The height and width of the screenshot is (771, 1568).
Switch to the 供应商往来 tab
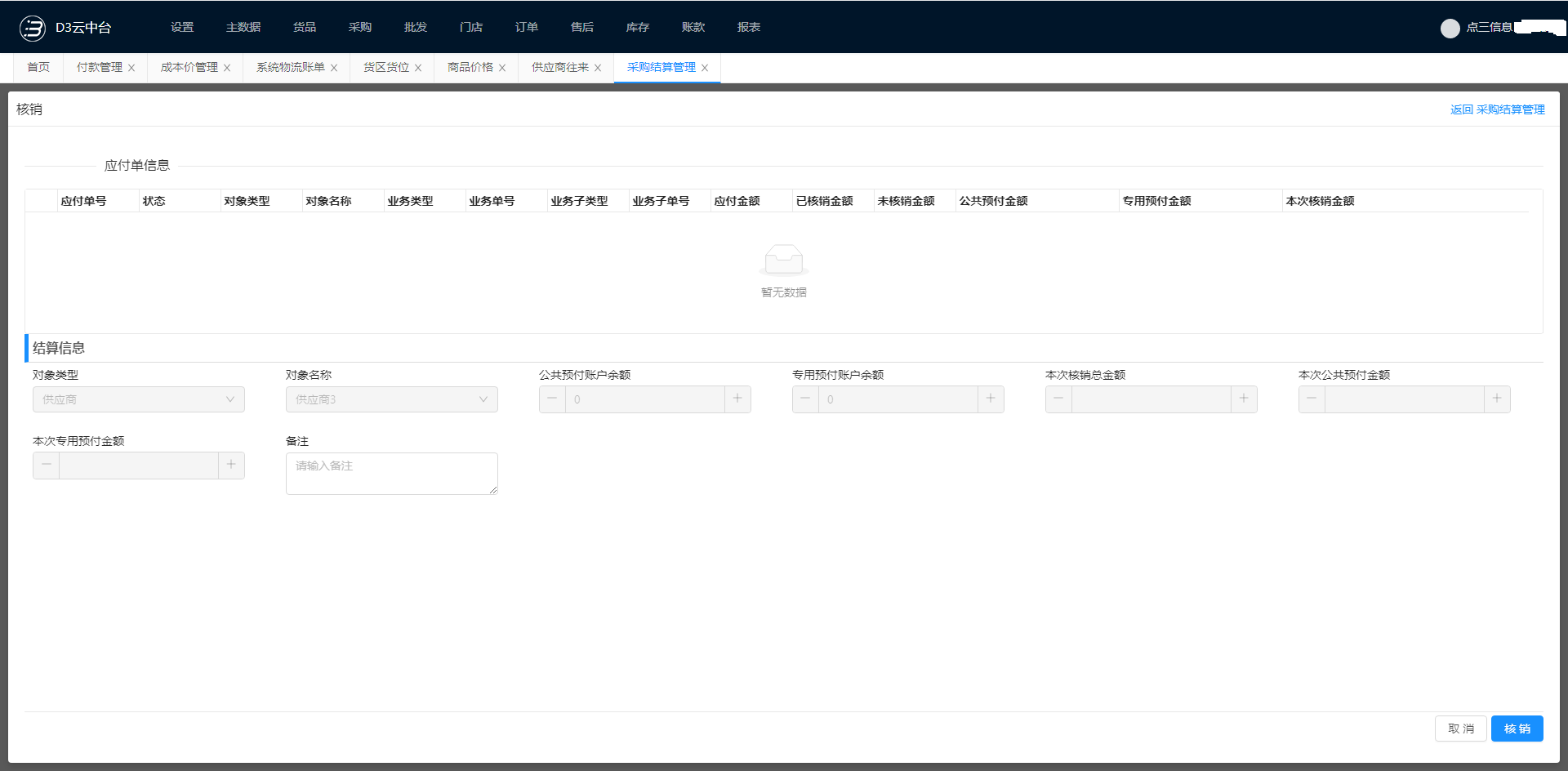coord(560,67)
